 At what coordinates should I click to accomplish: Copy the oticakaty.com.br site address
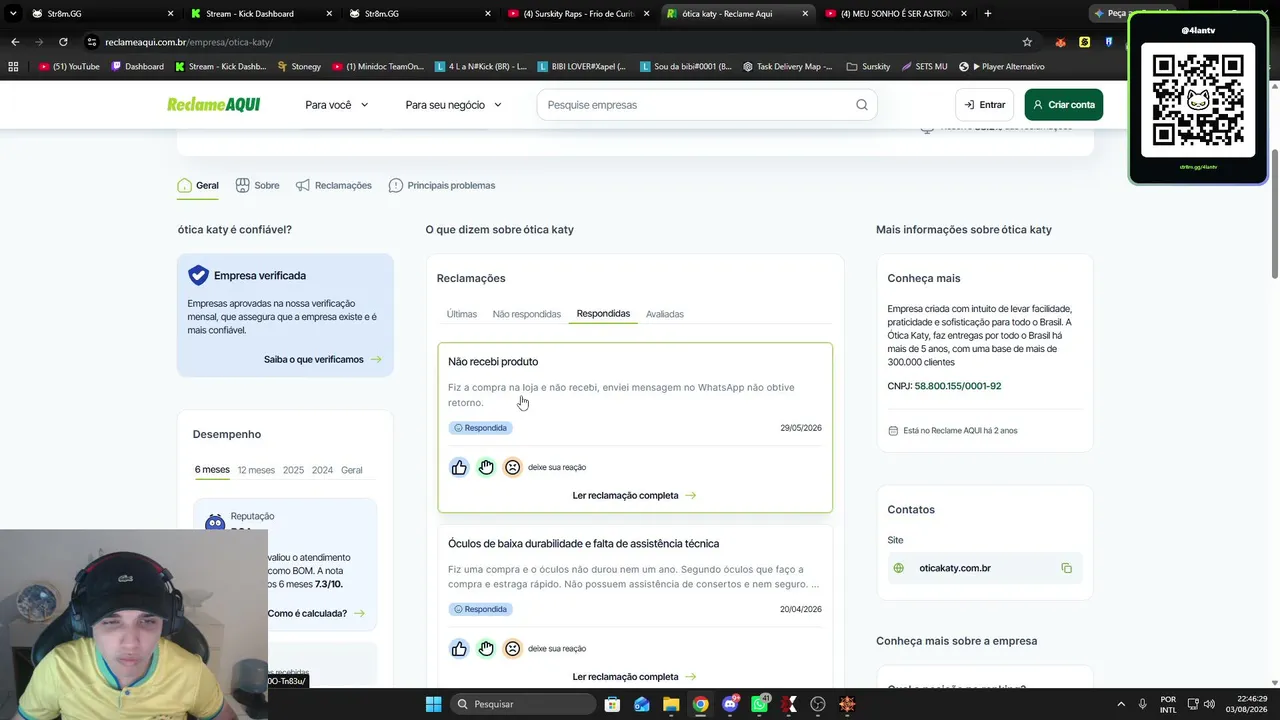click(1066, 568)
